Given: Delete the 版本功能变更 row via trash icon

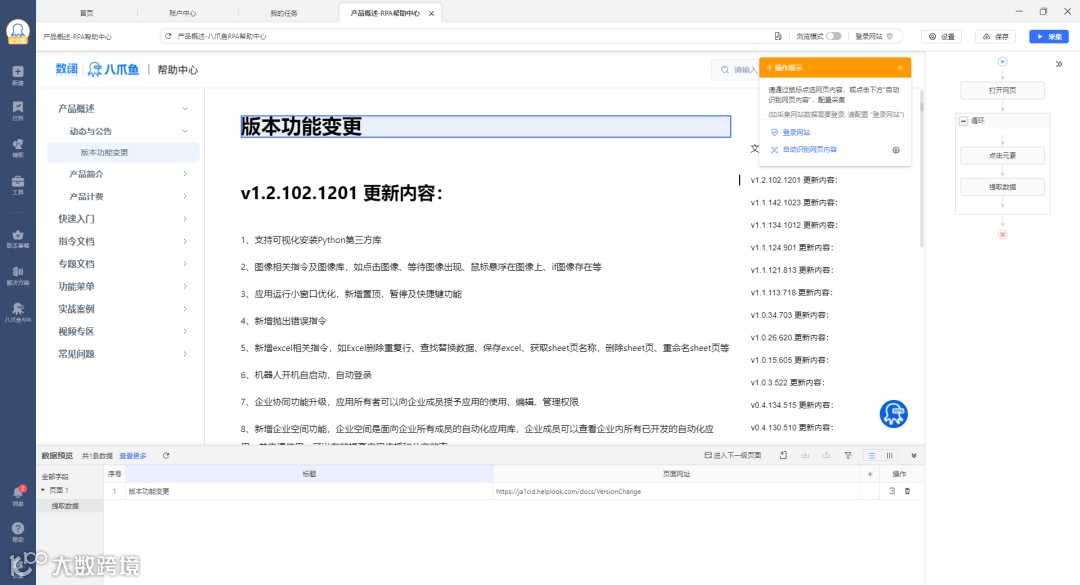Looking at the screenshot, I should [x=908, y=491].
